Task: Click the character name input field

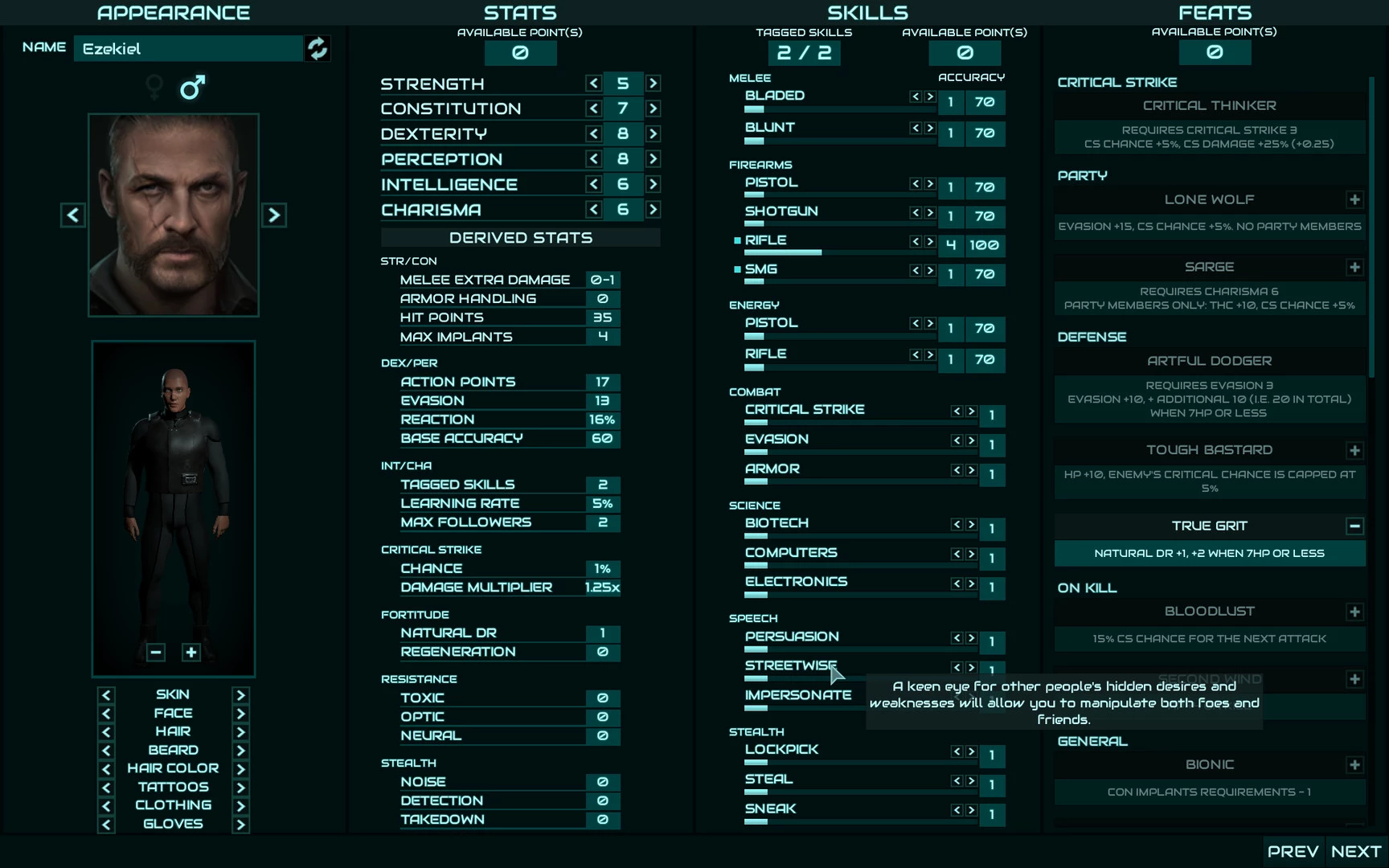Action: tap(189, 48)
